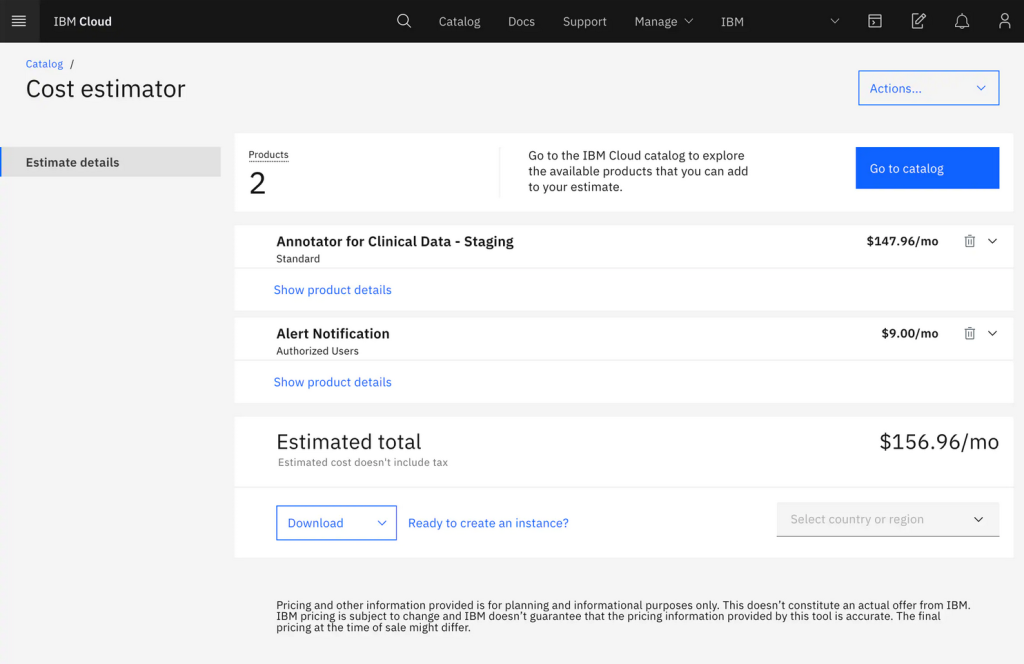Image resolution: width=1024 pixels, height=664 pixels.
Task: Click the Authorized Users plan text
Action: pyautogui.click(x=317, y=351)
